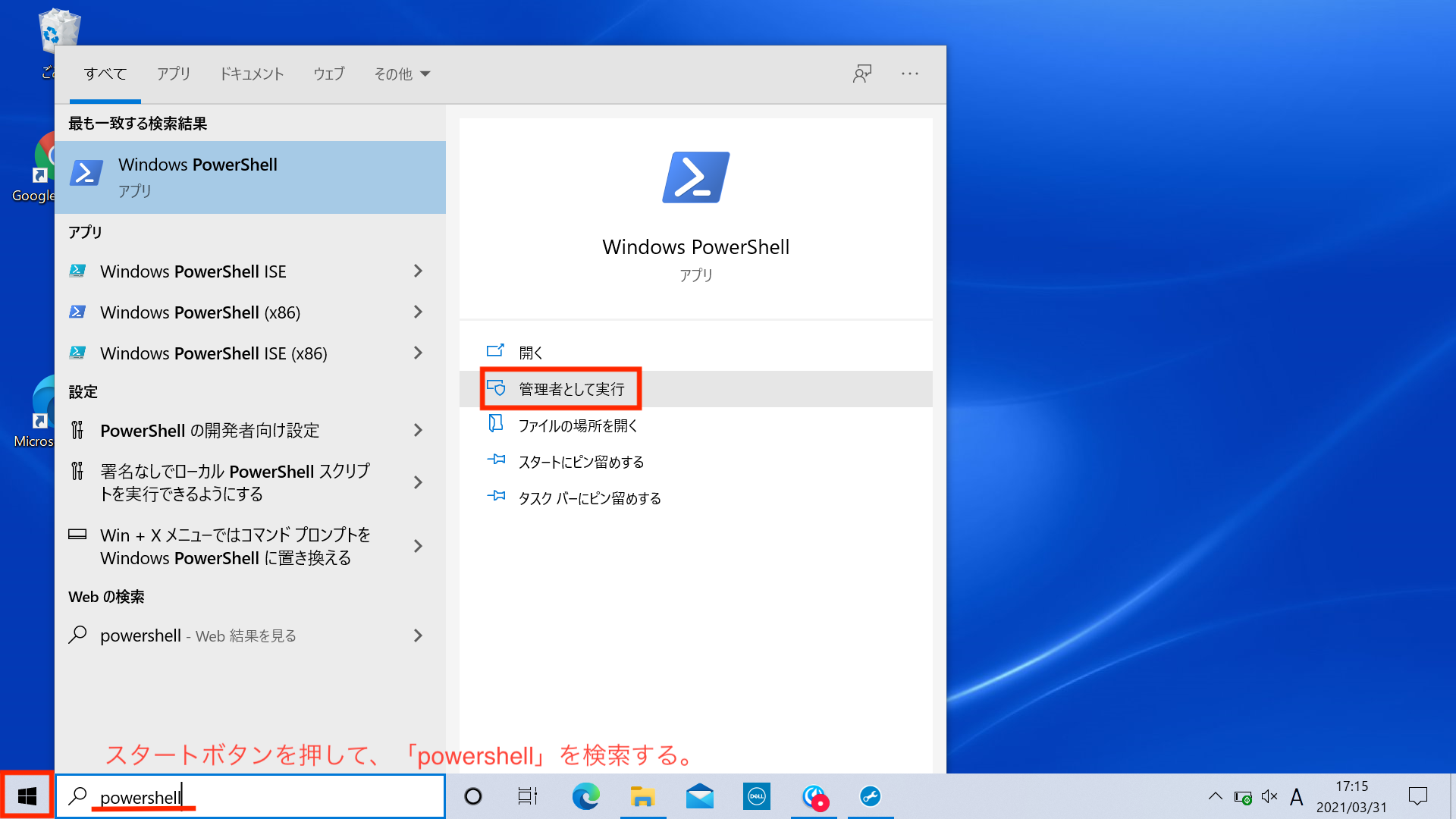This screenshot has width=1456, height=819.
Task: Click the shield icon for run as administrator
Action: pyautogui.click(x=496, y=388)
